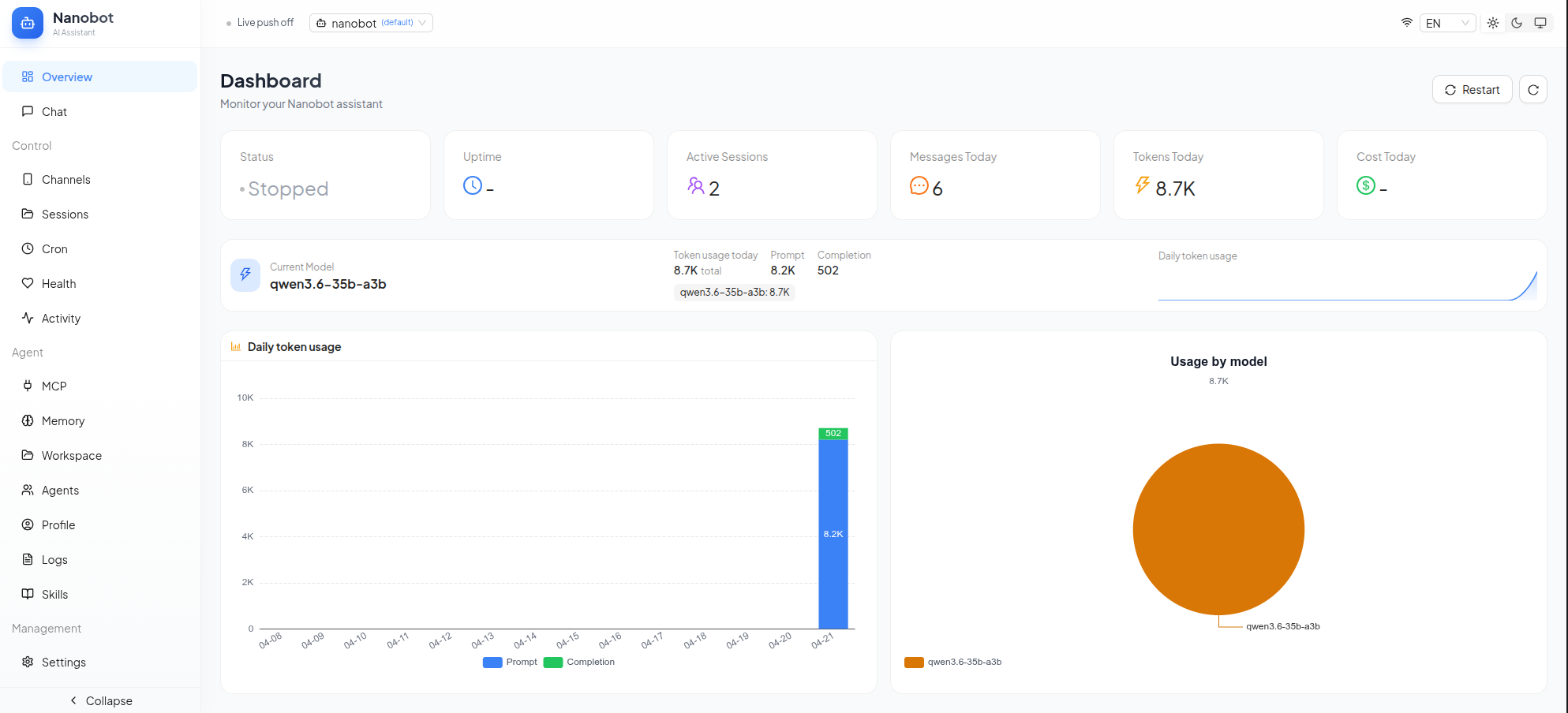
Task: Enable light mode with the sun icon
Action: tap(1492, 23)
